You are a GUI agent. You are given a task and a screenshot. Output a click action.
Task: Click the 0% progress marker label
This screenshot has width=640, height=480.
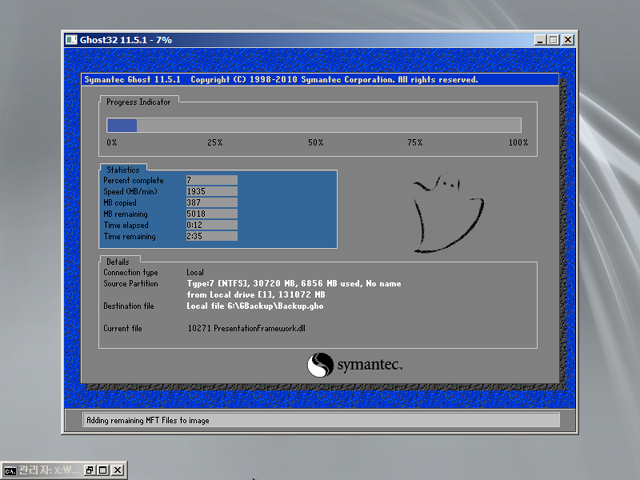111,142
